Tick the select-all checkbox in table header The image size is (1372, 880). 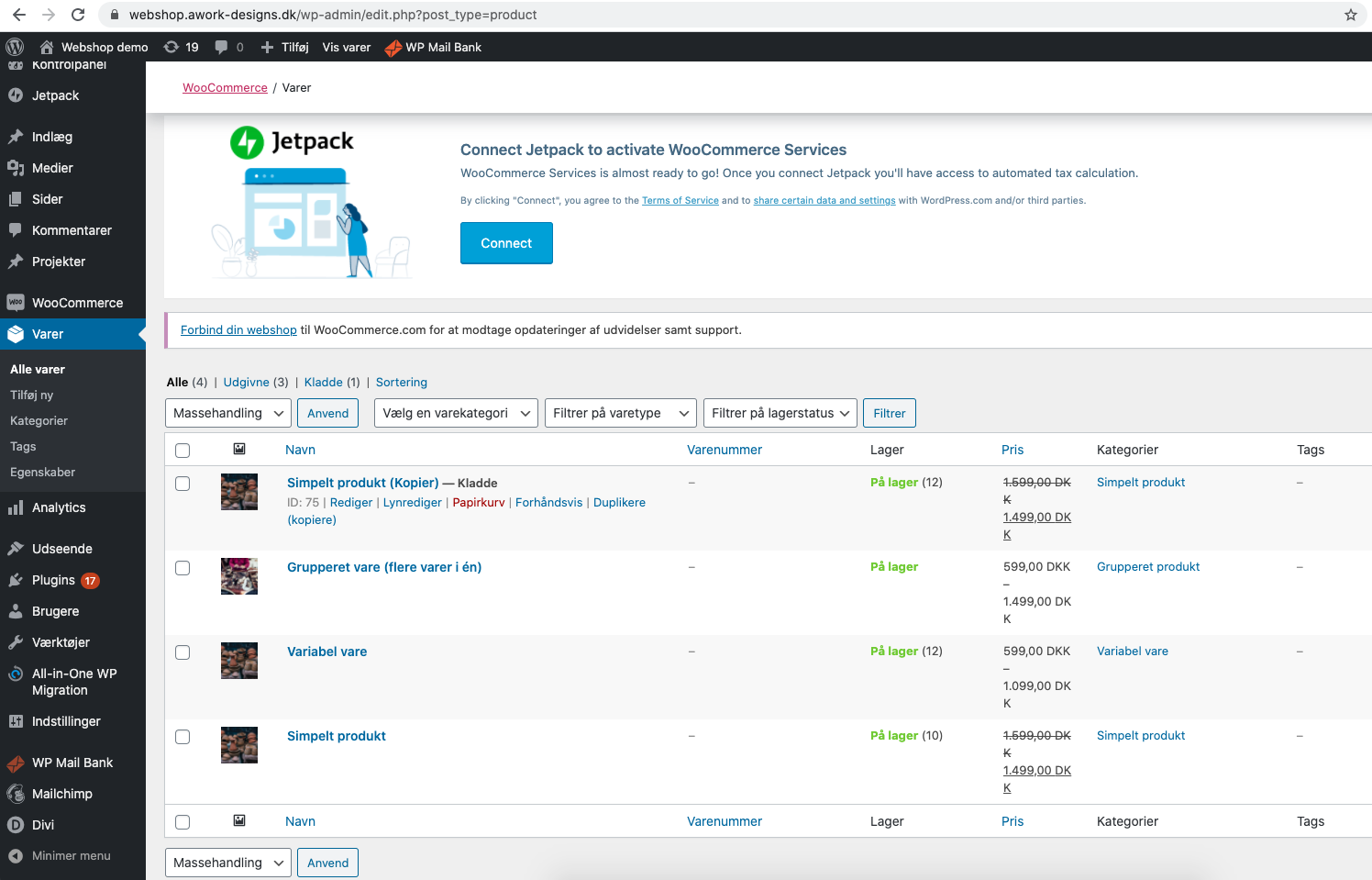coord(183,451)
